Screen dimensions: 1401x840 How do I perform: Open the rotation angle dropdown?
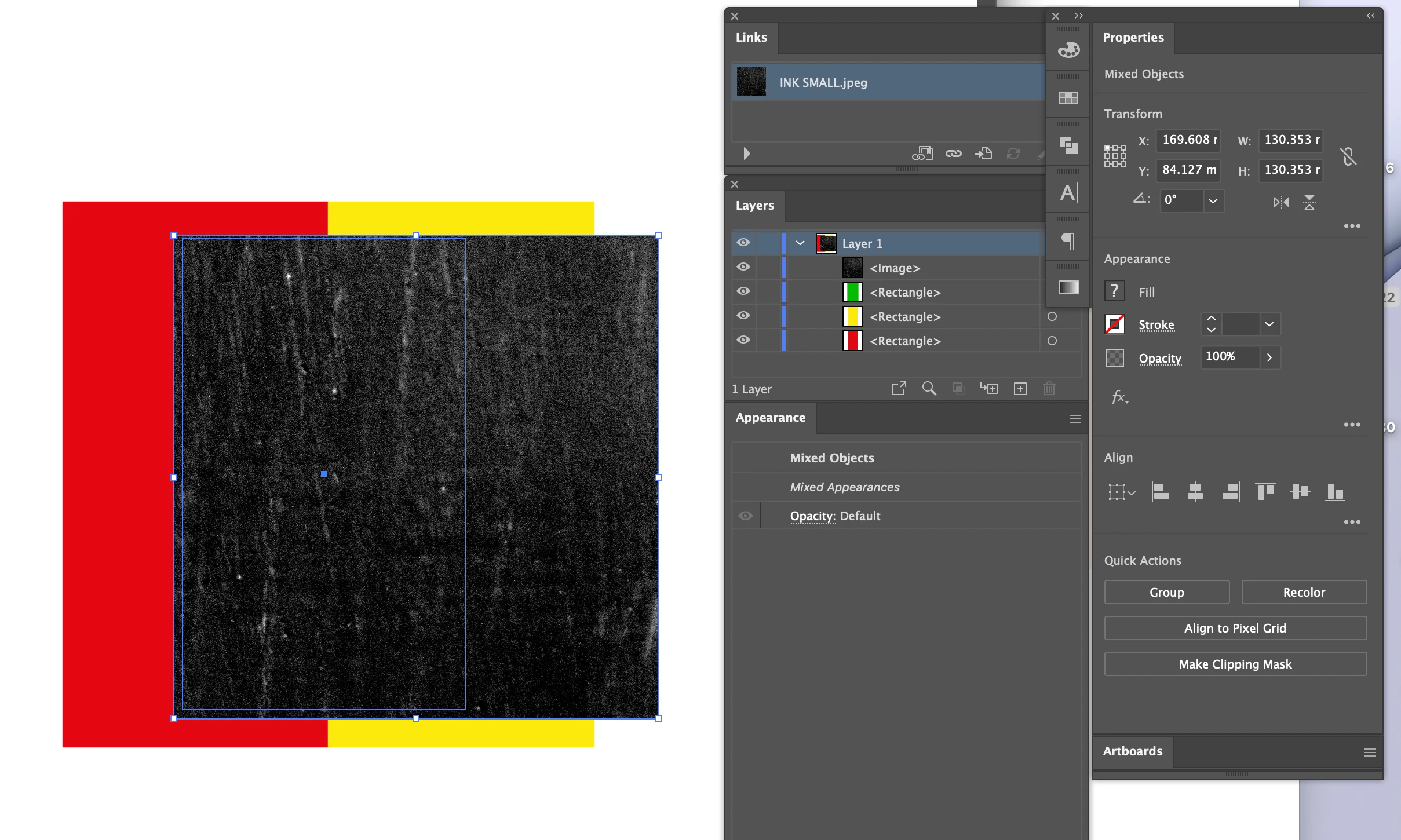point(1213,201)
